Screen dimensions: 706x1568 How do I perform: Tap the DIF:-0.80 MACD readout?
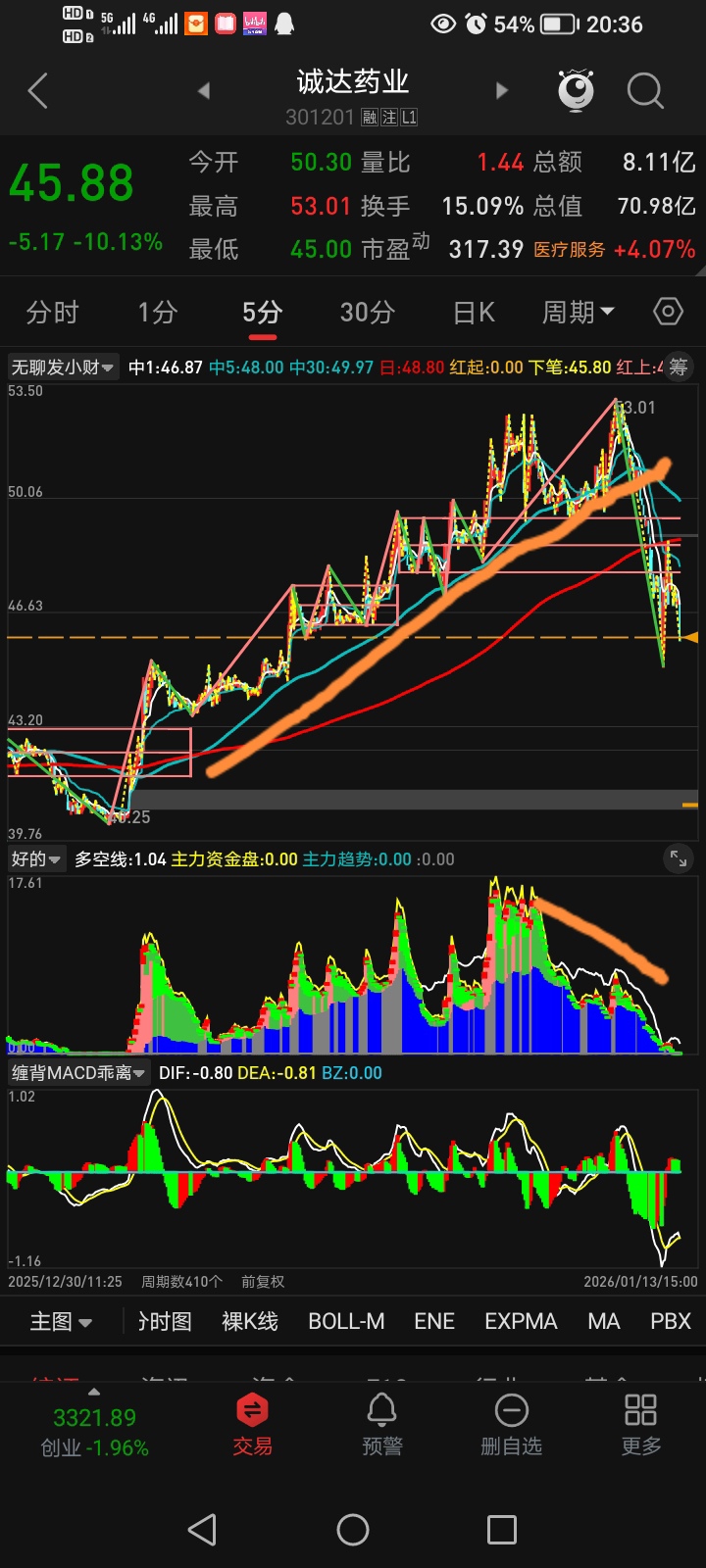[x=196, y=1073]
